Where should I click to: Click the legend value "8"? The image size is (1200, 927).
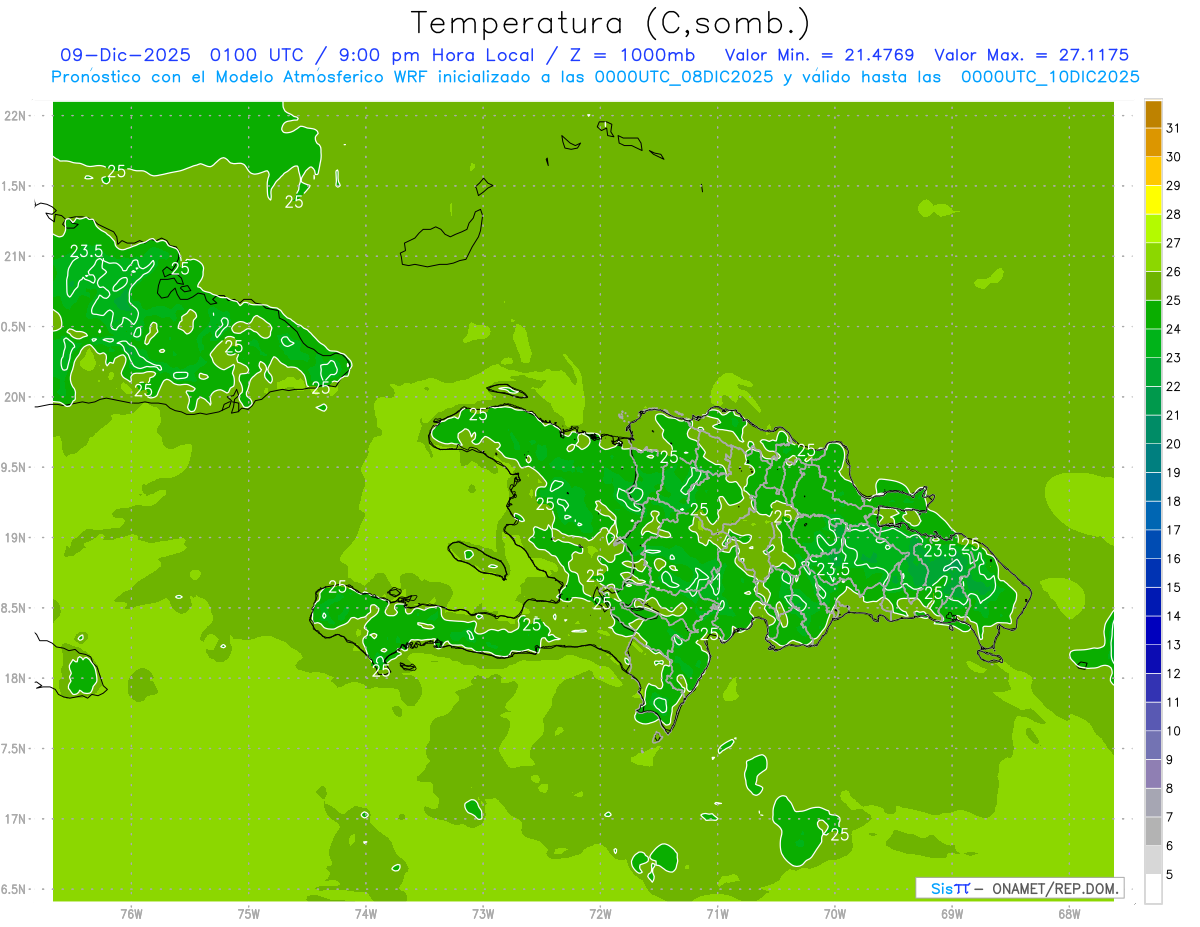(x=1170, y=789)
